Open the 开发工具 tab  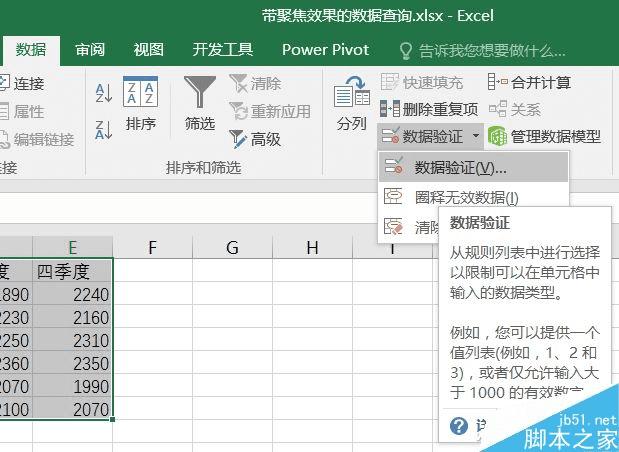click(223, 50)
